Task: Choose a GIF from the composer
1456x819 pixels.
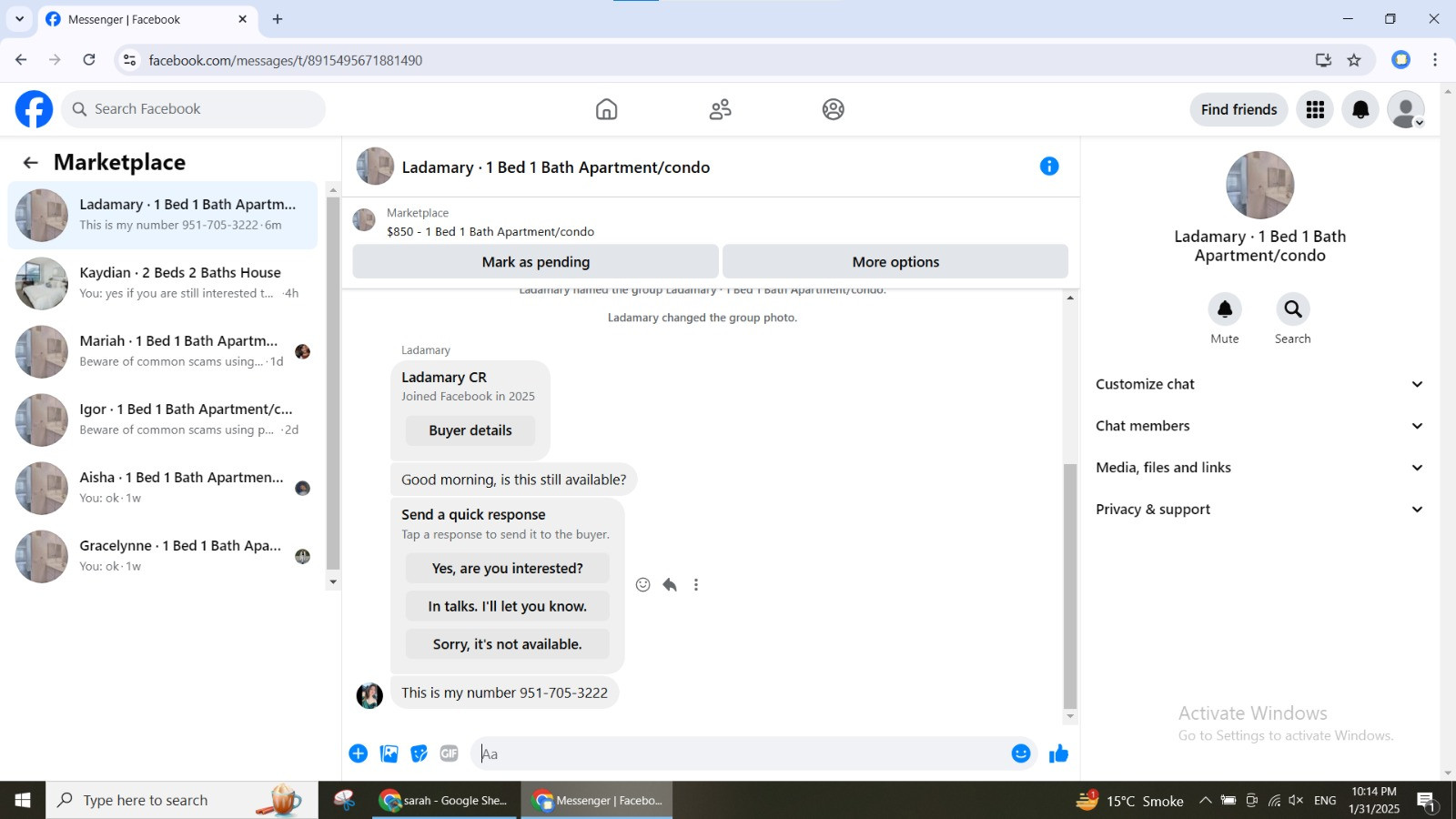Action: tap(449, 753)
